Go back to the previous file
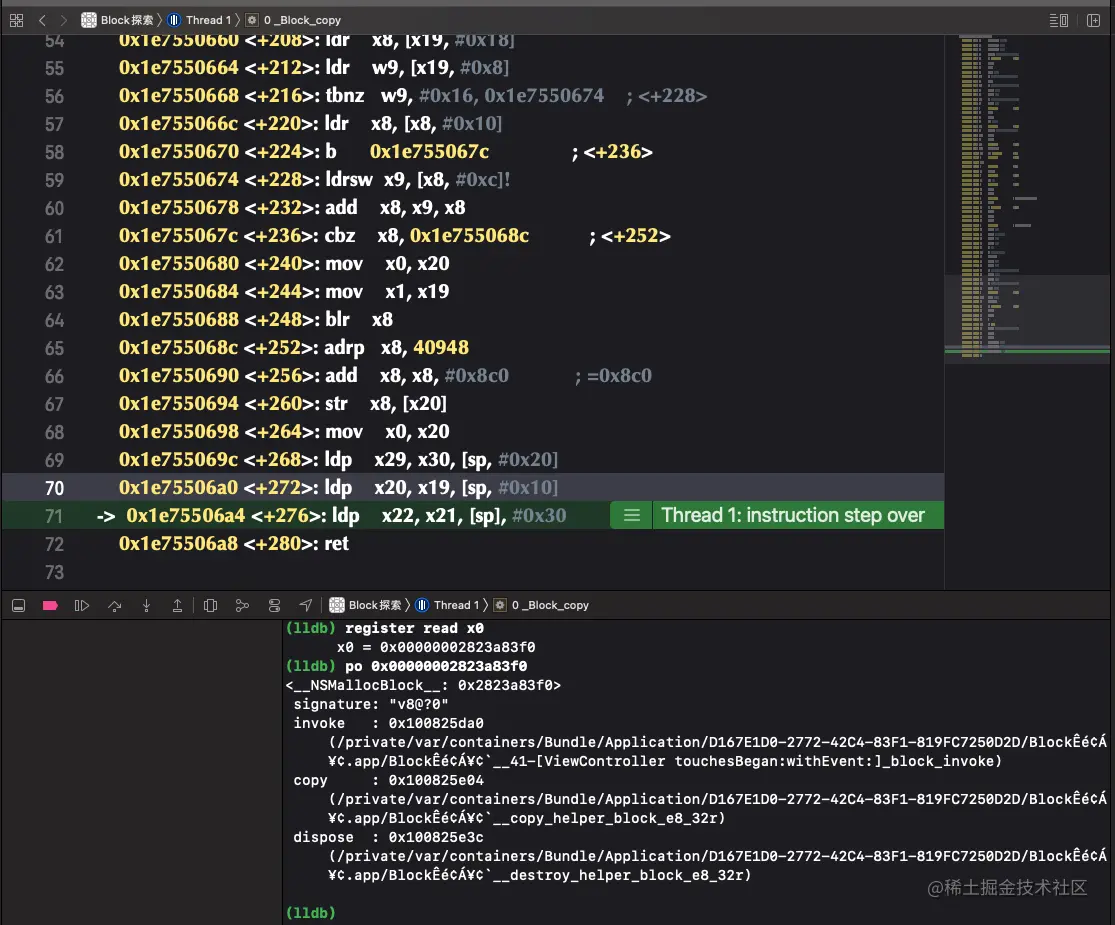 [x=42, y=20]
